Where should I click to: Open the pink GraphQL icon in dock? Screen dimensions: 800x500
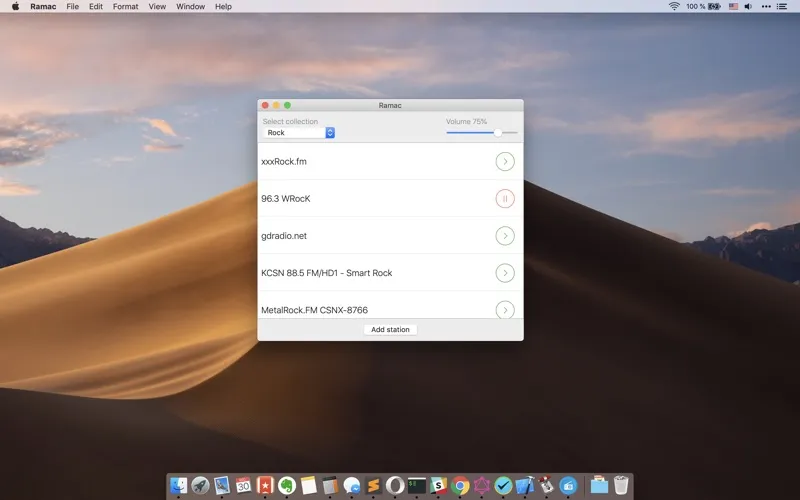[482, 485]
